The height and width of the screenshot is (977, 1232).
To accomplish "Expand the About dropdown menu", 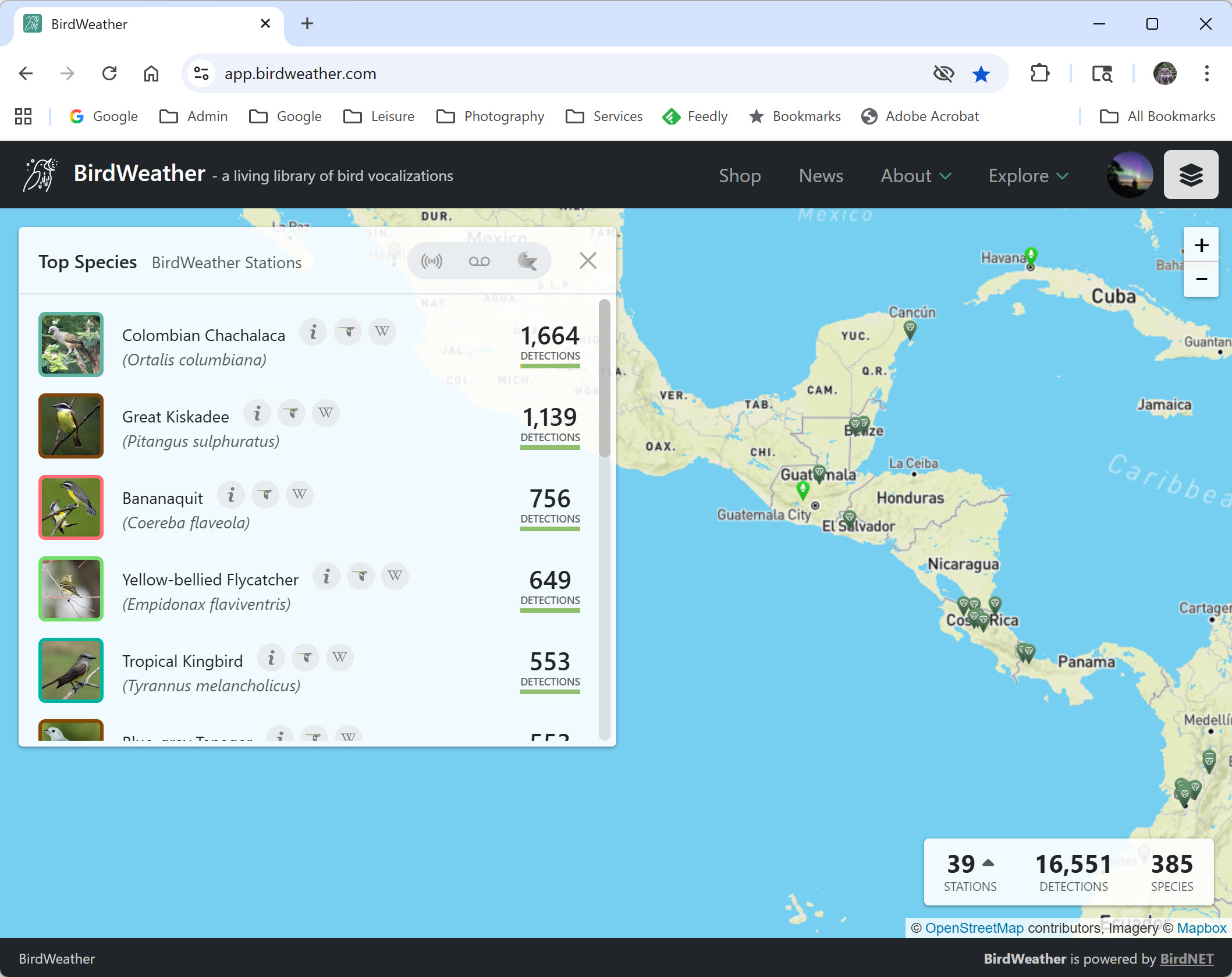I will 915,176.
